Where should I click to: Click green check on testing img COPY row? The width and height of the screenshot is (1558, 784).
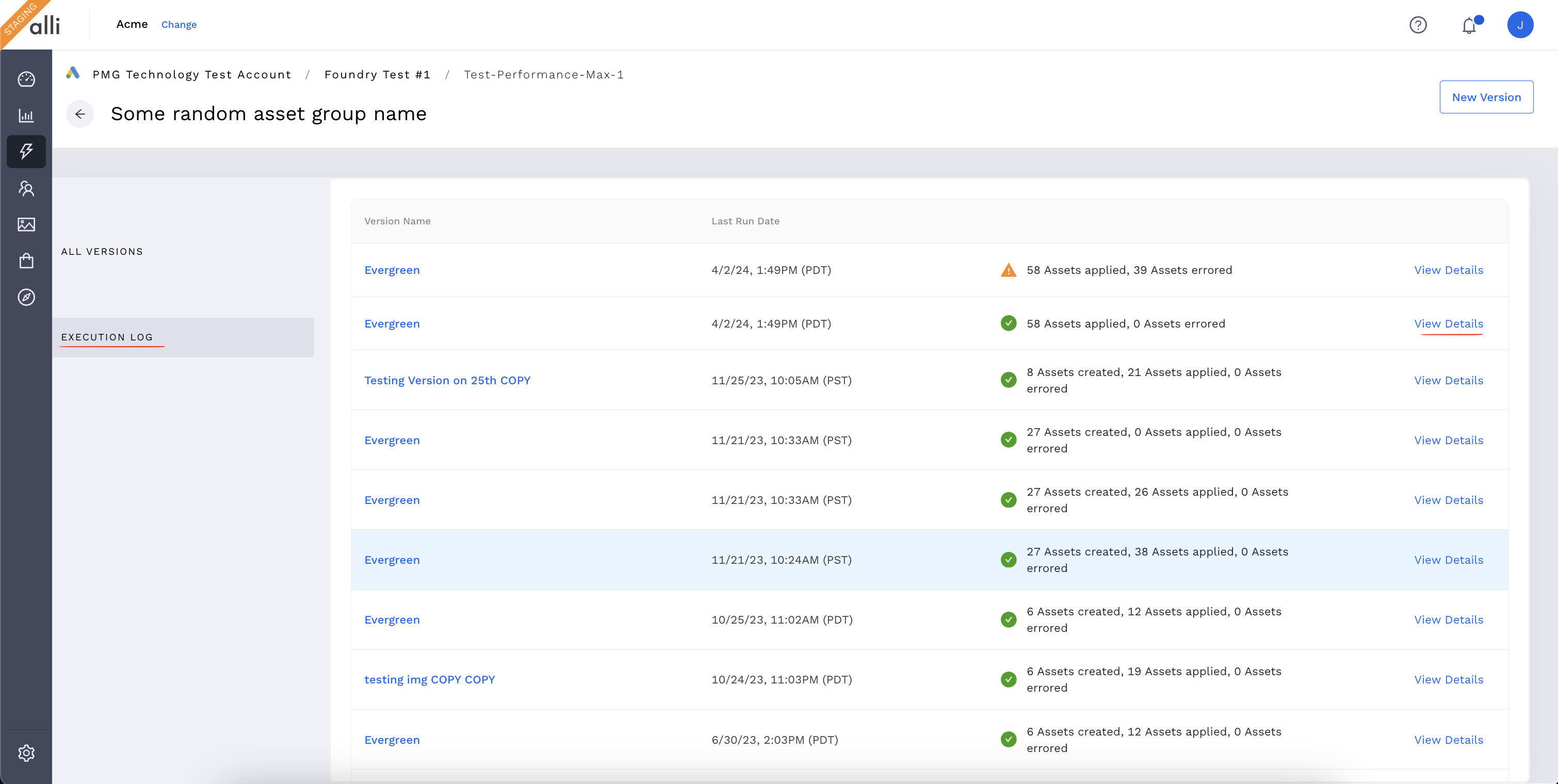(1008, 679)
